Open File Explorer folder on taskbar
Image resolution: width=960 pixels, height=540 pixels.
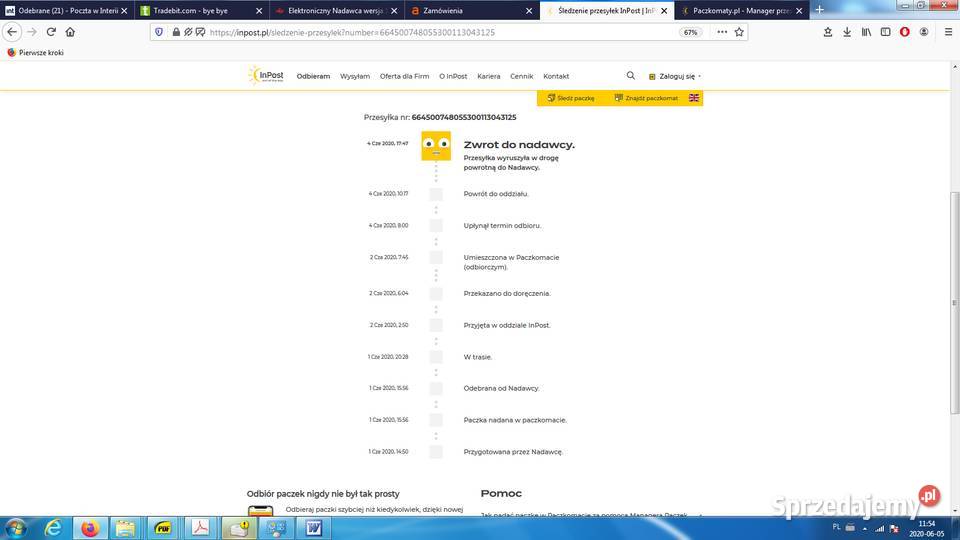tap(126, 528)
